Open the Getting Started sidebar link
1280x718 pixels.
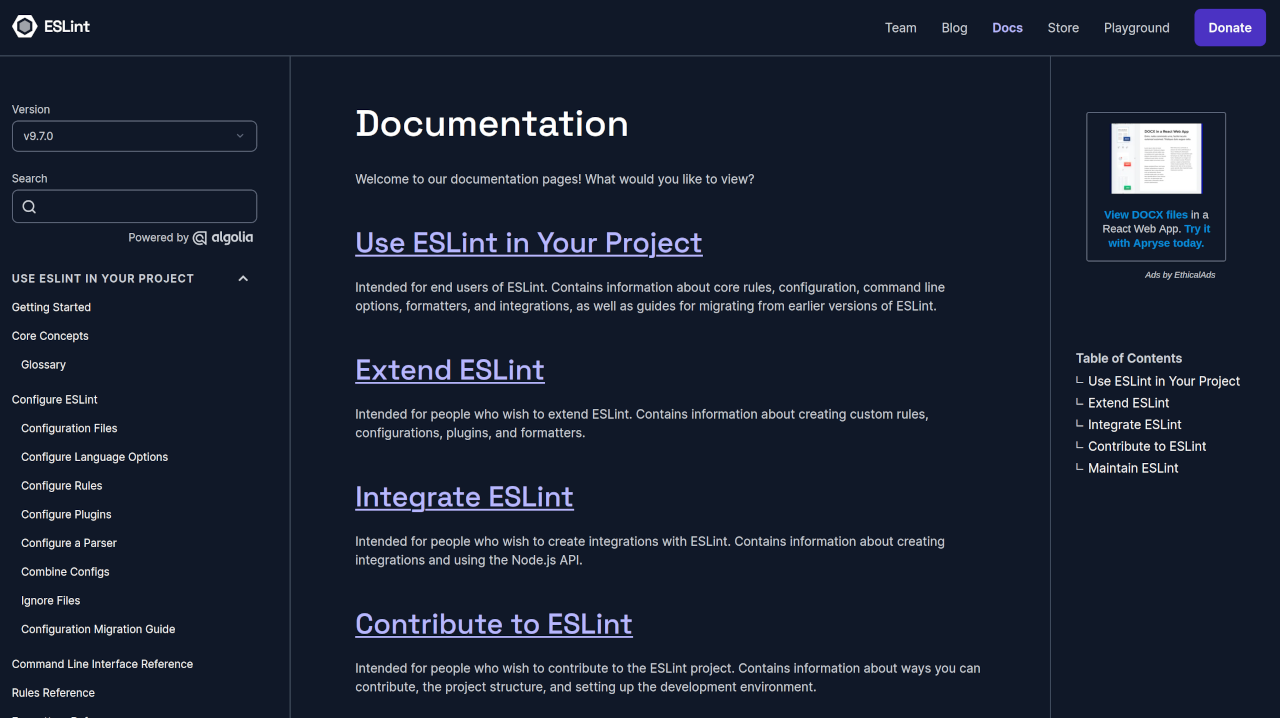coord(51,307)
